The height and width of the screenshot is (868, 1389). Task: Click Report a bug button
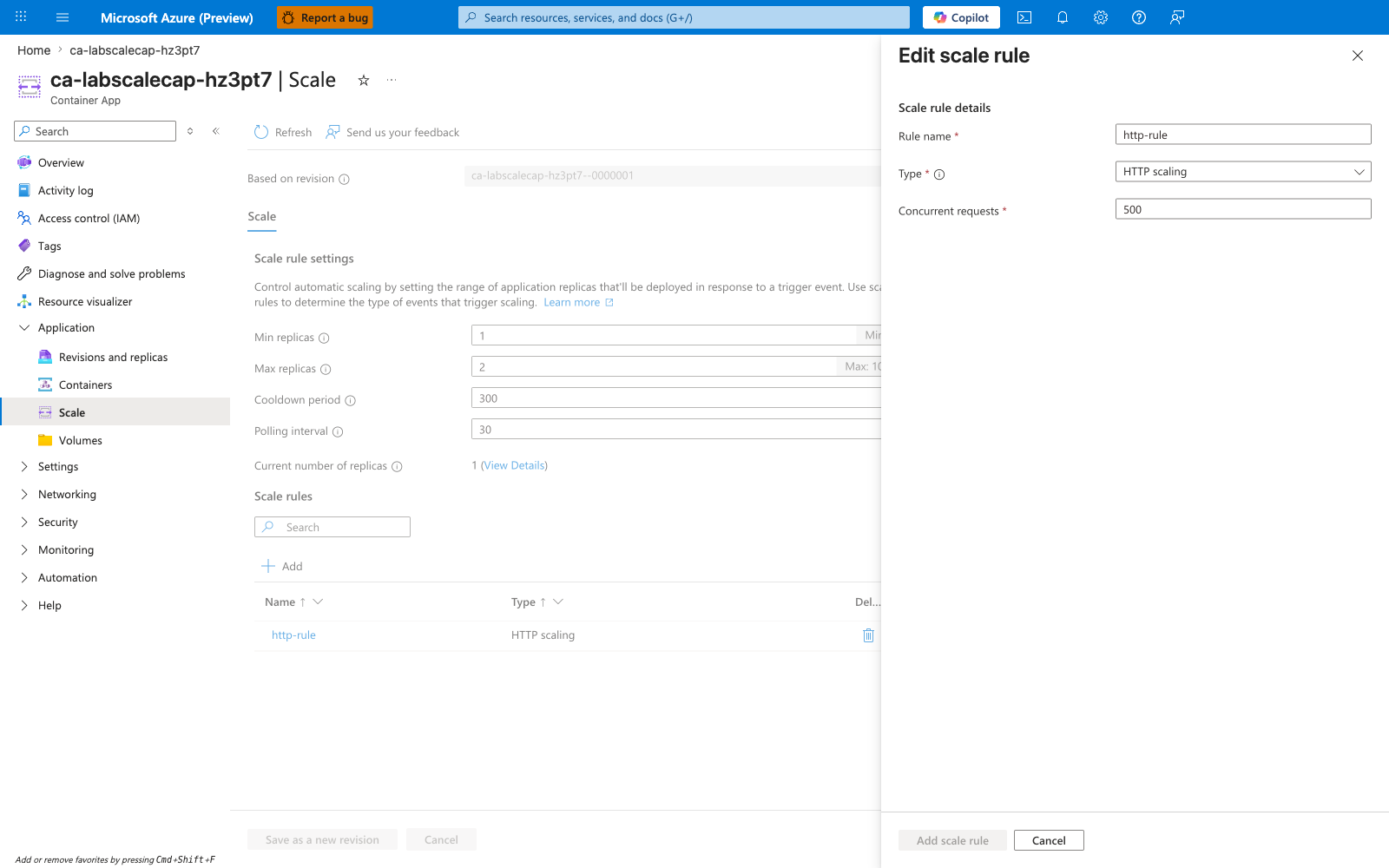click(325, 17)
